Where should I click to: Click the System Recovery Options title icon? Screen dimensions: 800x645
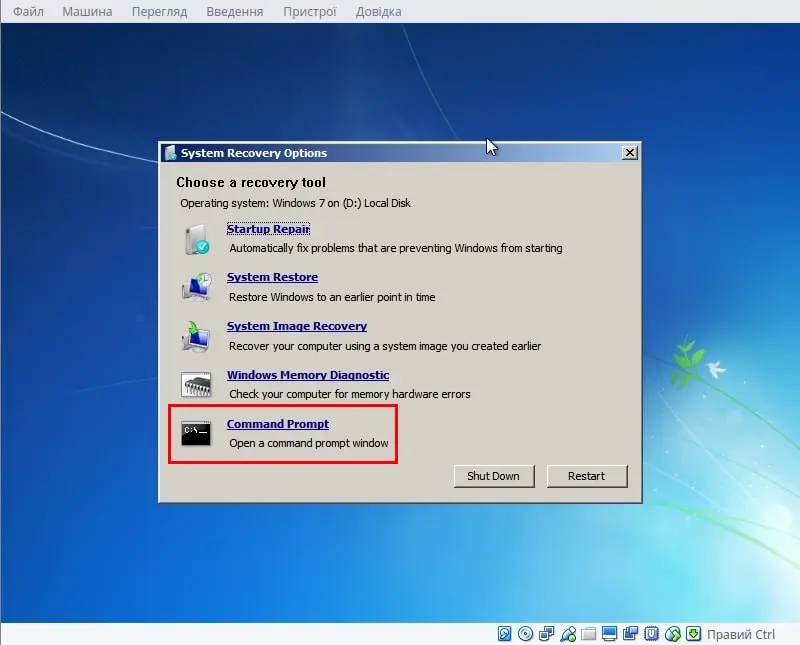(x=170, y=153)
